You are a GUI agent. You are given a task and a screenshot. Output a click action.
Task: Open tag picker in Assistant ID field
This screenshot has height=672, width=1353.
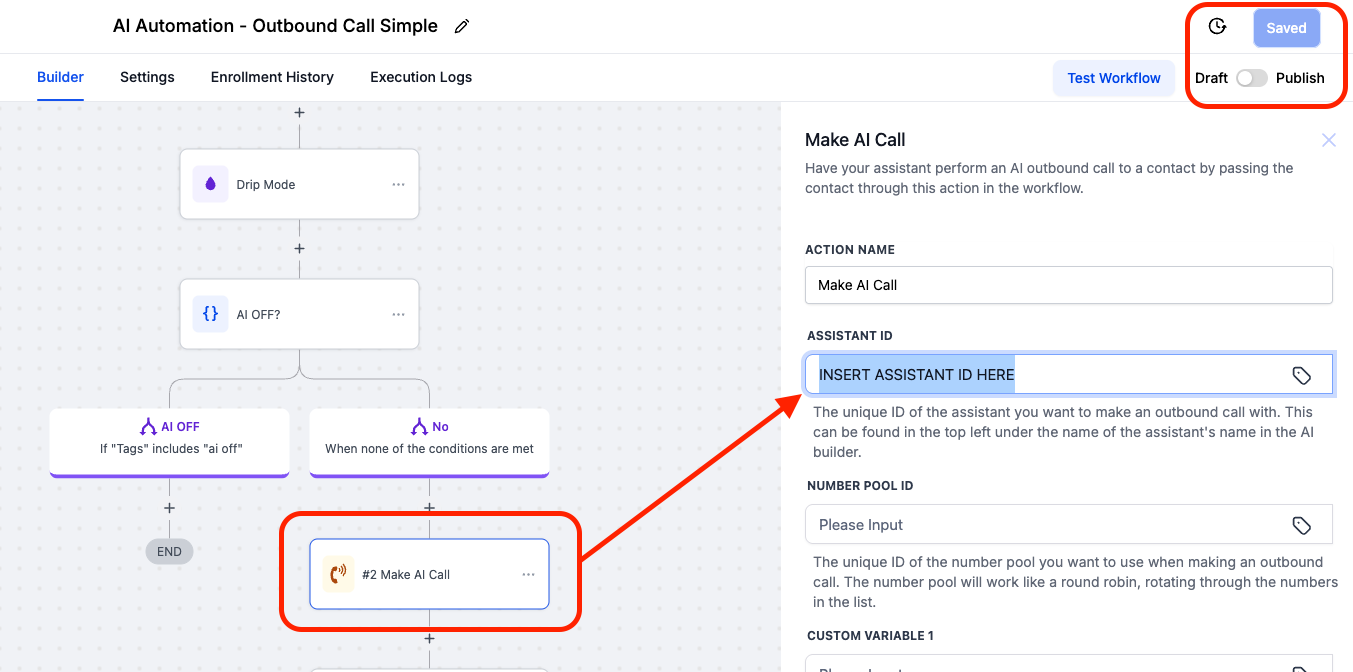[1301, 375]
